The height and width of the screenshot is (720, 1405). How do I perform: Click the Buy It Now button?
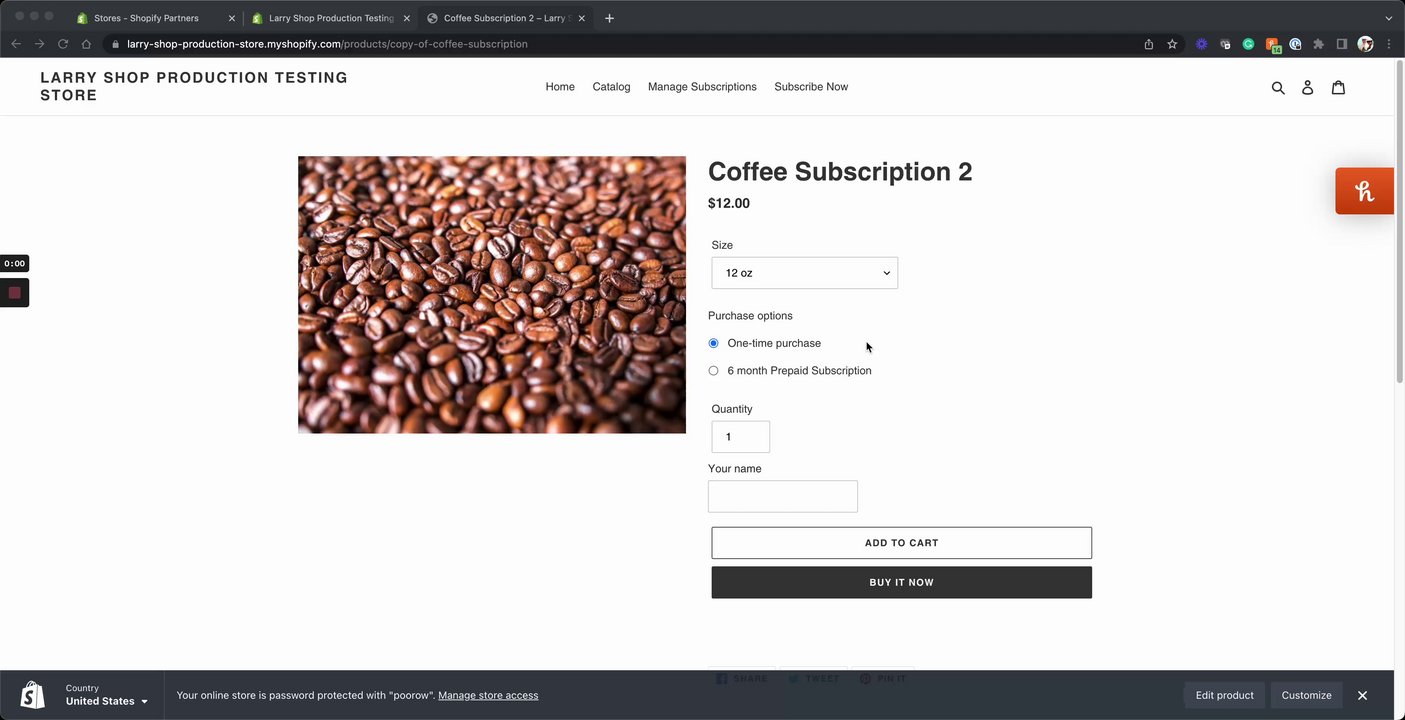coord(902,583)
